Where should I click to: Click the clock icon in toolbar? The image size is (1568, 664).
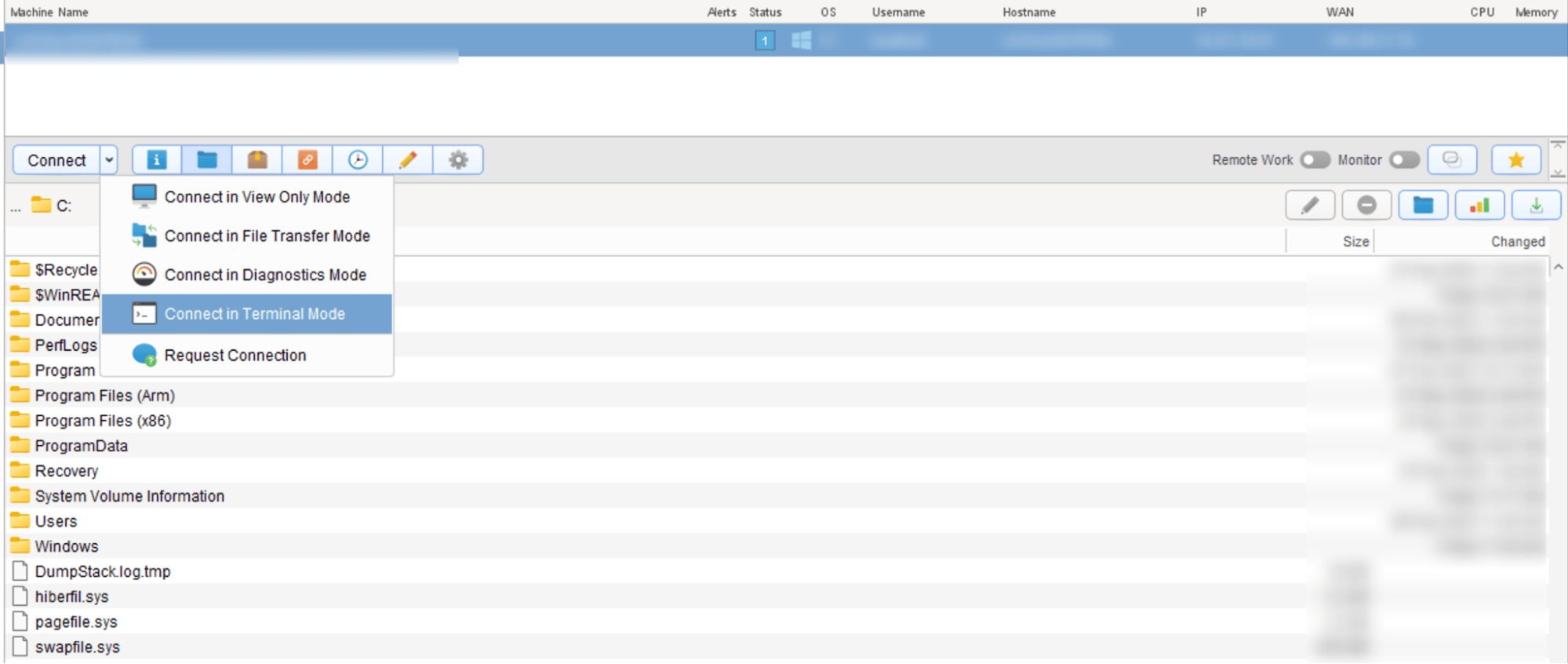(358, 160)
